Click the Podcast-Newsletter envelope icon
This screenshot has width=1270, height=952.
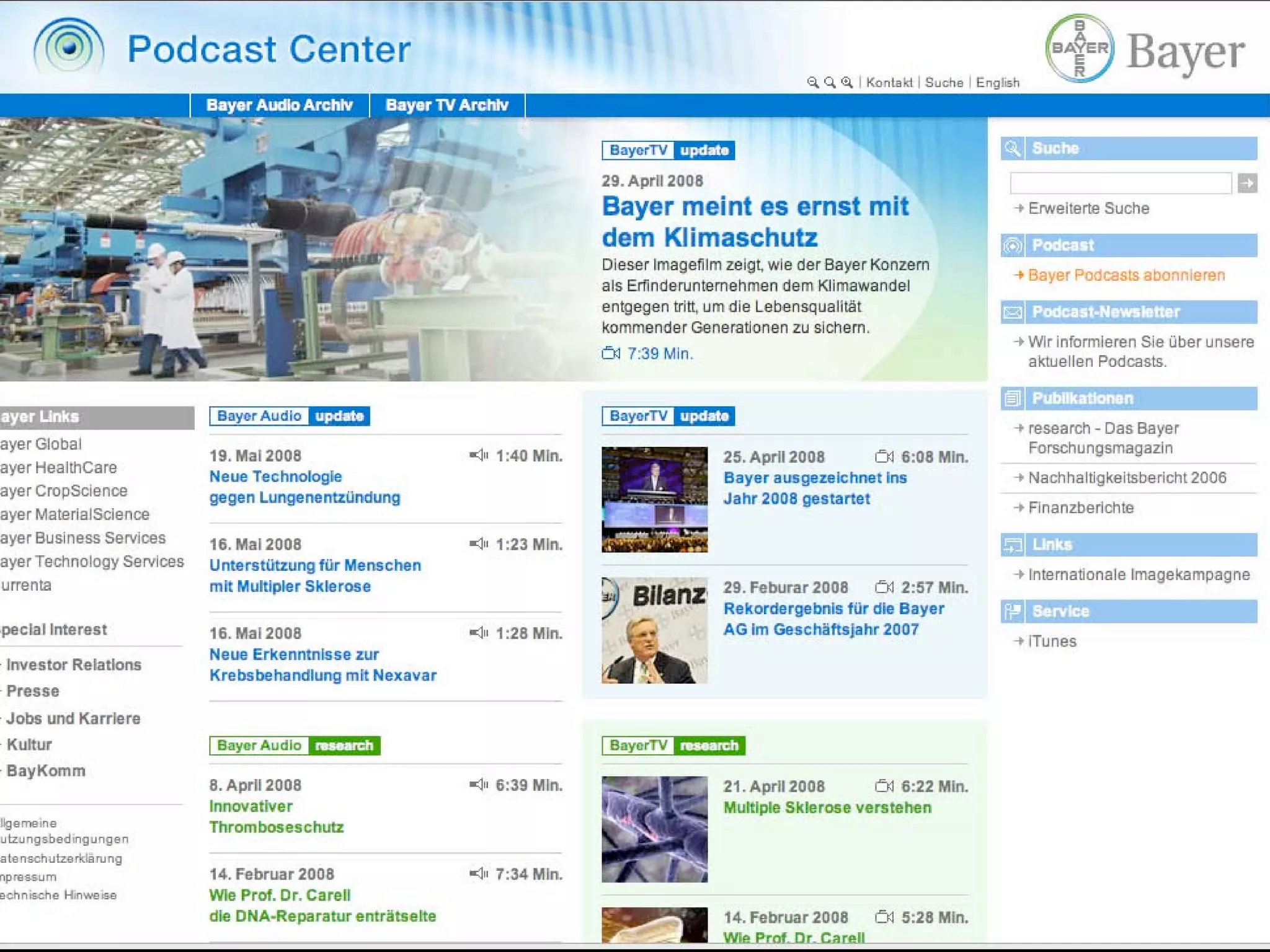click(1013, 312)
